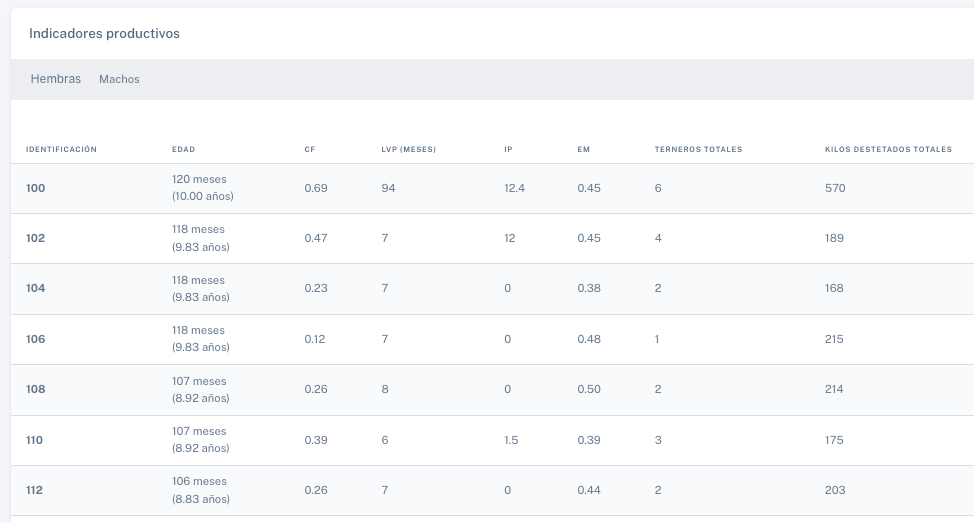Select the 570 kilos destetados cell

pos(835,188)
